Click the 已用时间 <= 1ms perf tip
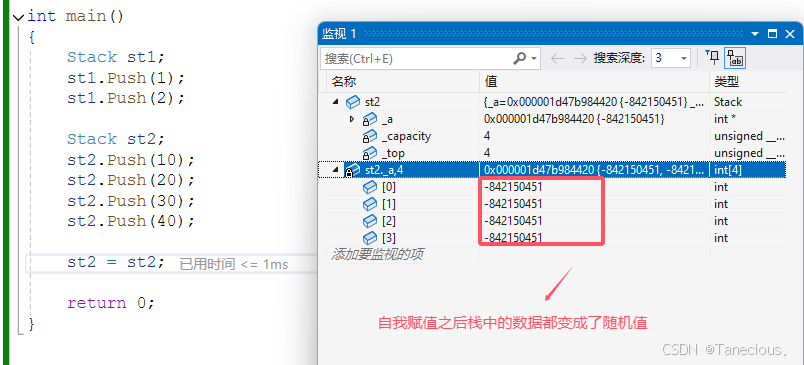Viewport: 804px width, 365px height. pos(234,265)
